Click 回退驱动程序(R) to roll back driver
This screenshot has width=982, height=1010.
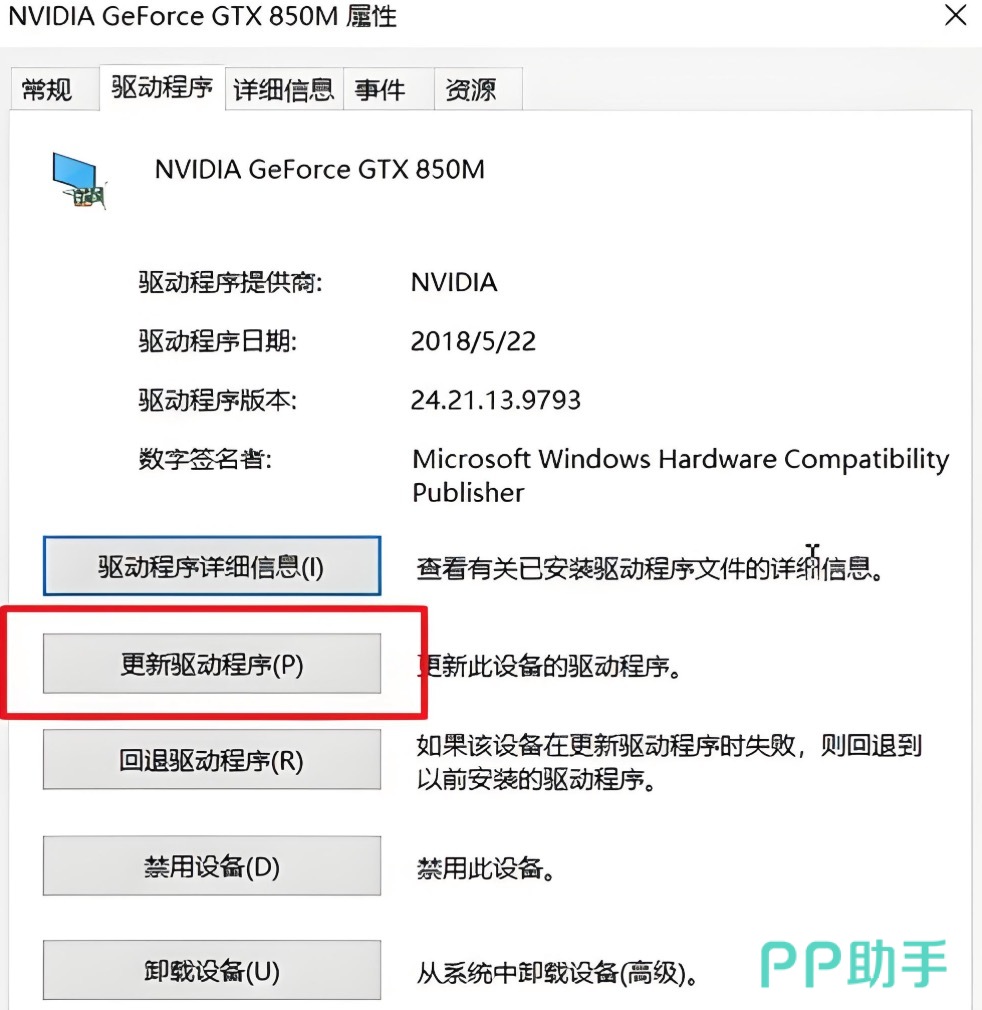point(211,760)
